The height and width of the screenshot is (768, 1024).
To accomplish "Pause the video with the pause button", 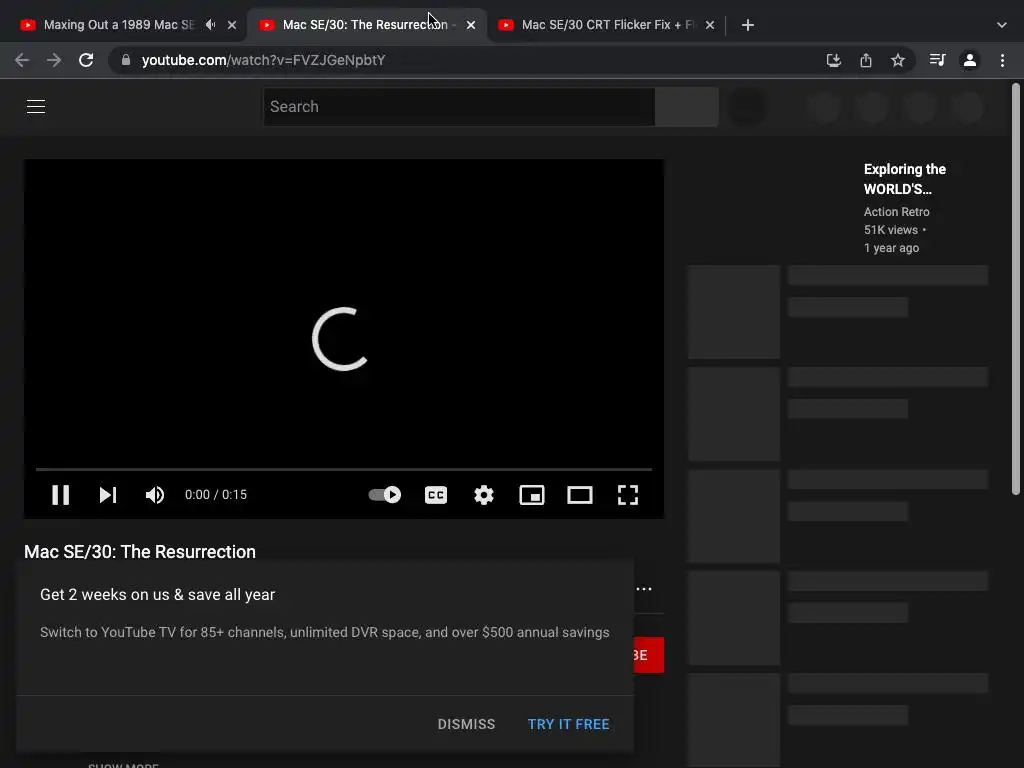I will [x=60, y=495].
